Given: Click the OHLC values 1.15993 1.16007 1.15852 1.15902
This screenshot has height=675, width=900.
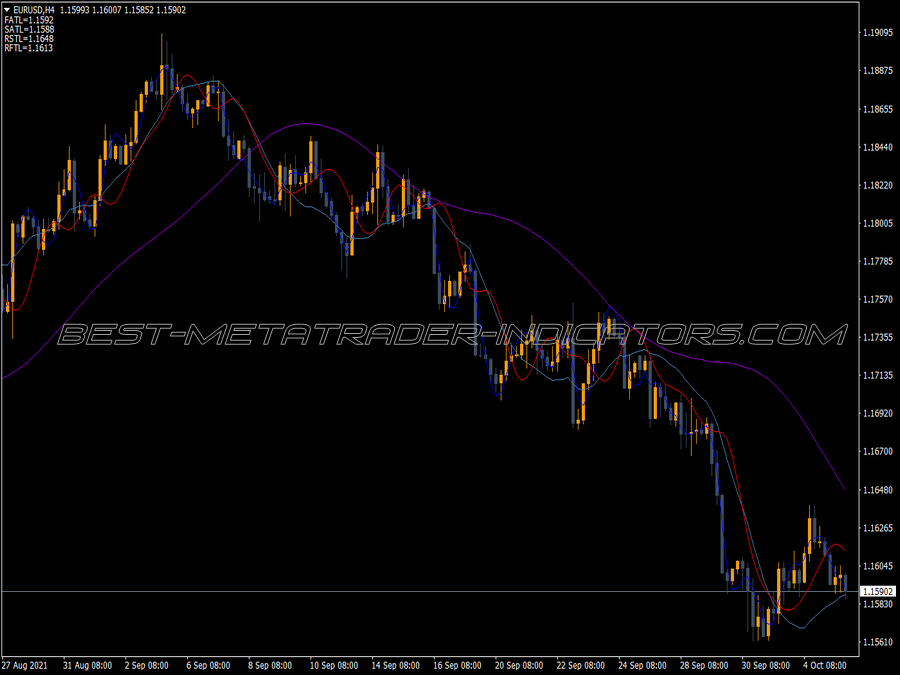Looking at the screenshot, I should click(123, 10).
